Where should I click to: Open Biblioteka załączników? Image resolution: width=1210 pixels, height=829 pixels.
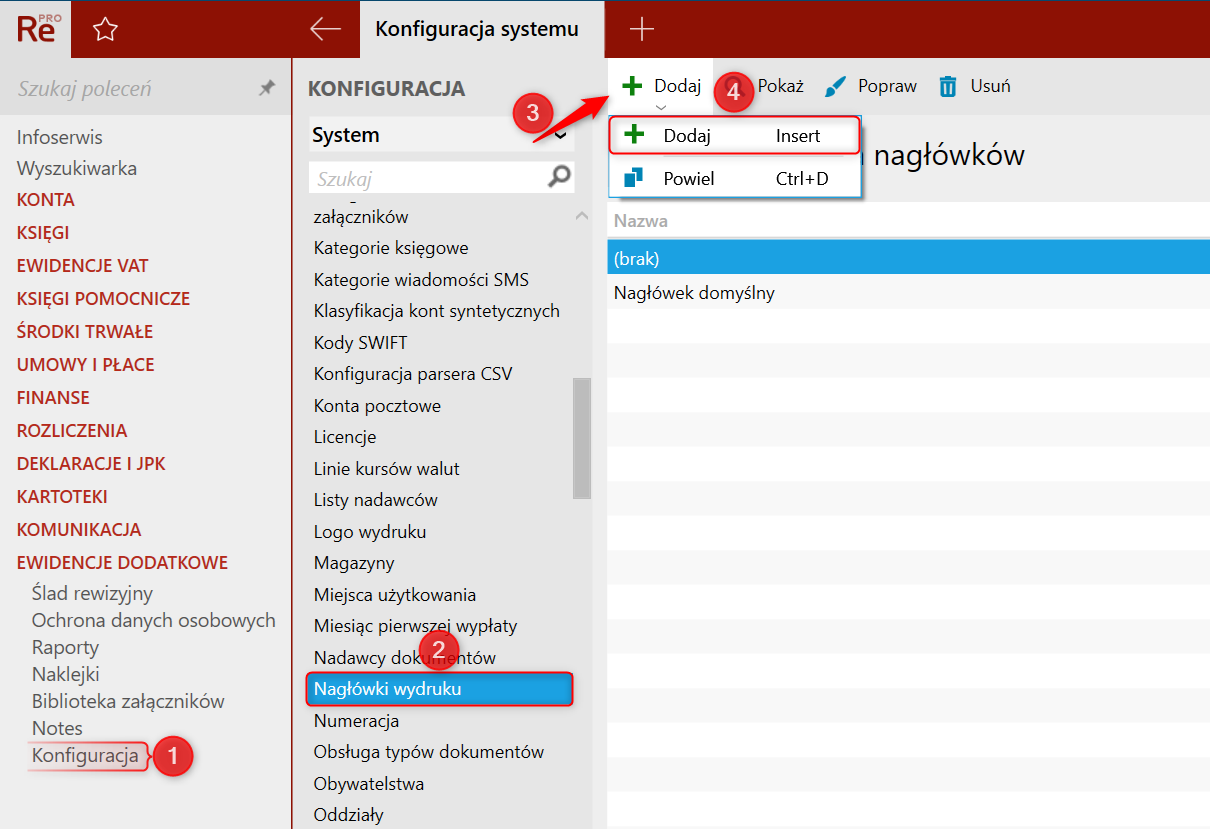pyautogui.click(x=128, y=701)
